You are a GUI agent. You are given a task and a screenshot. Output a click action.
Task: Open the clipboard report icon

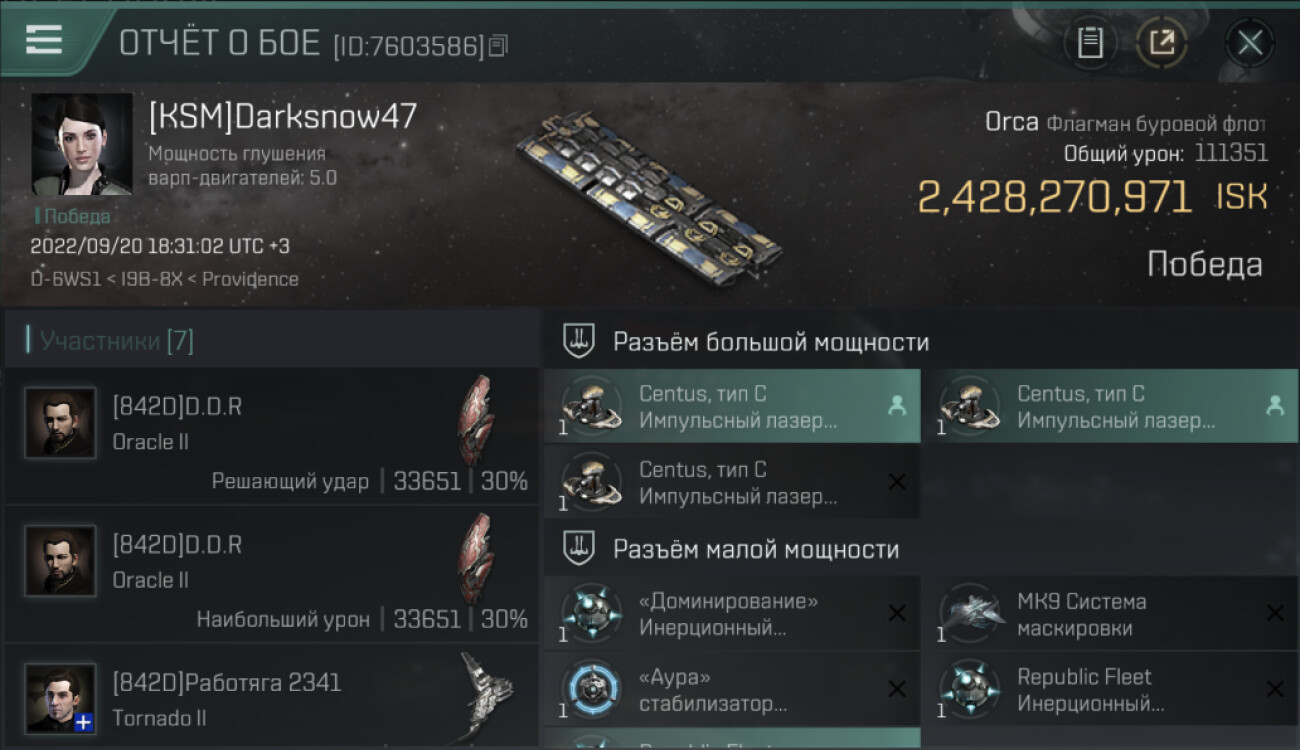1090,43
